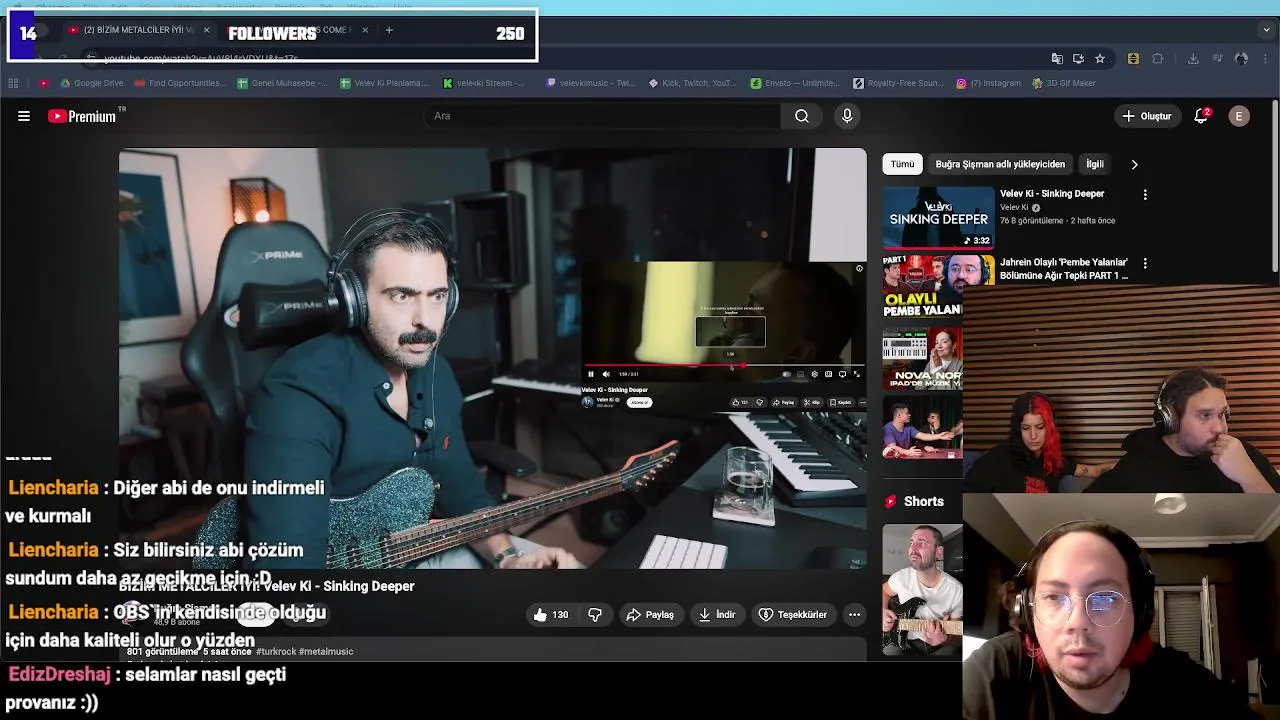Focus the 'Ara' search input field
Screen dimensions: 1280x720
603,116
